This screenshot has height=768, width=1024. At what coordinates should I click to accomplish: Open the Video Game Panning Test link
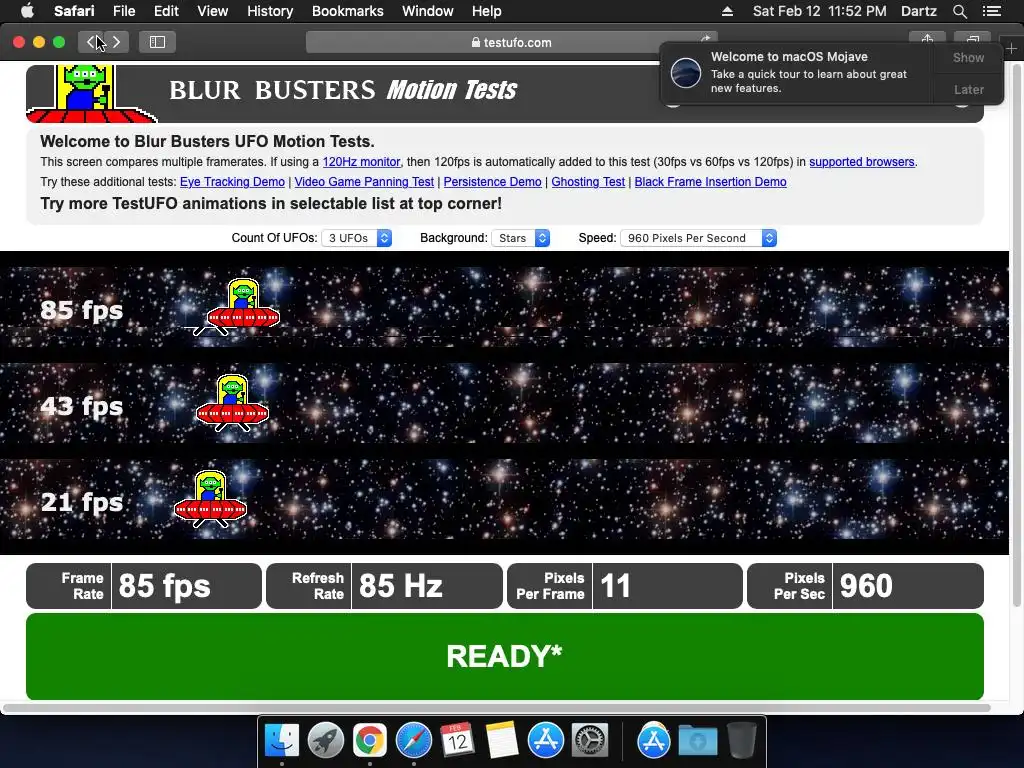(364, 182)
